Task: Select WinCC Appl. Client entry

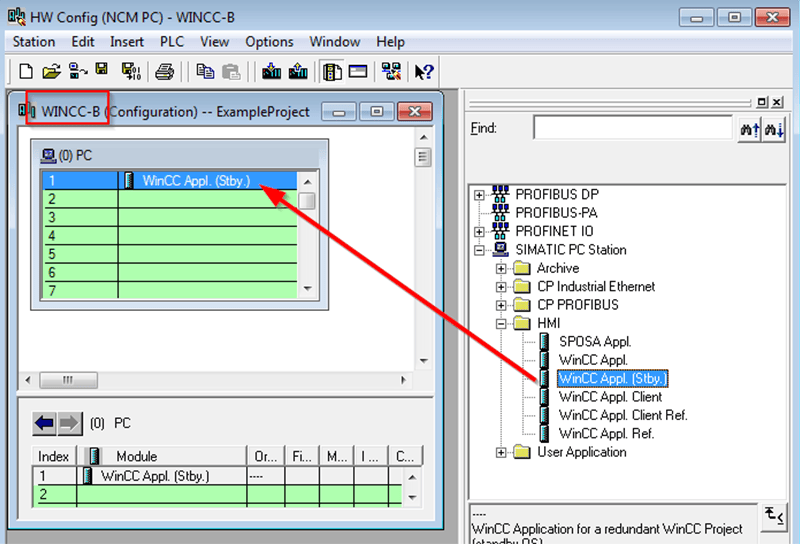Action: click(x=610, y=397)
